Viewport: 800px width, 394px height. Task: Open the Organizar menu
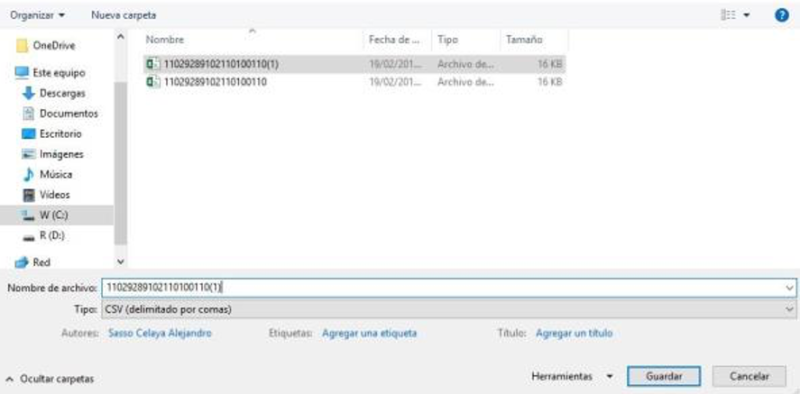tap(38, 15)
